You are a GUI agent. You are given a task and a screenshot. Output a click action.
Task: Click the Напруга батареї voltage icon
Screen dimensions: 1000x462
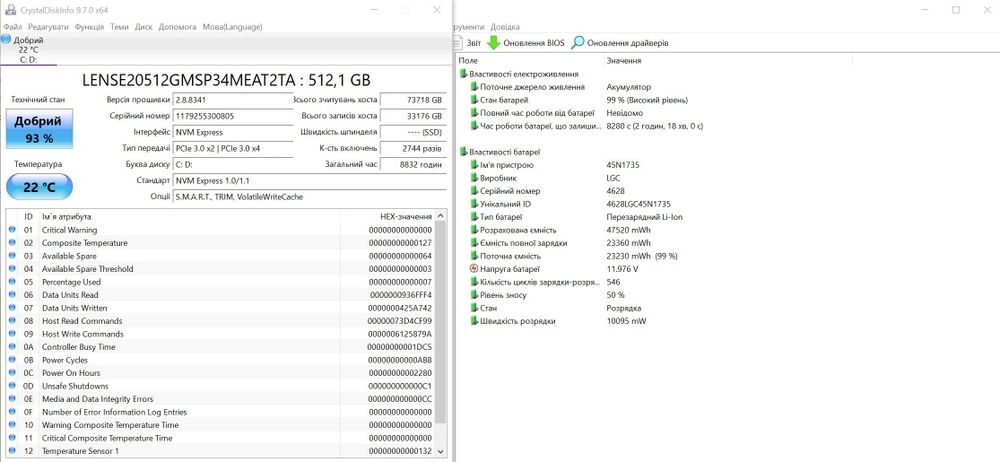474,269
